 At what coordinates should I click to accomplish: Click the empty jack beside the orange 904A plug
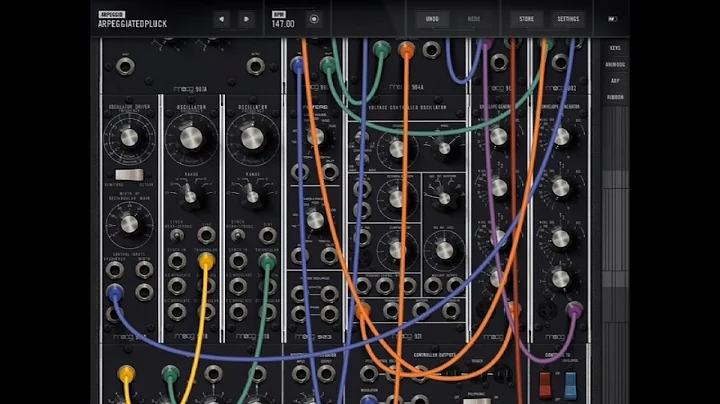pyautogui.click(x=431, y=50)
